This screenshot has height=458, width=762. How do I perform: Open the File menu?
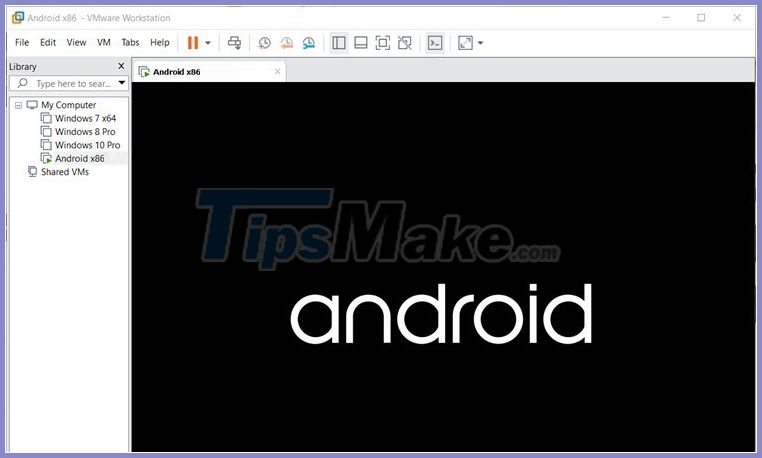point(22,42)
